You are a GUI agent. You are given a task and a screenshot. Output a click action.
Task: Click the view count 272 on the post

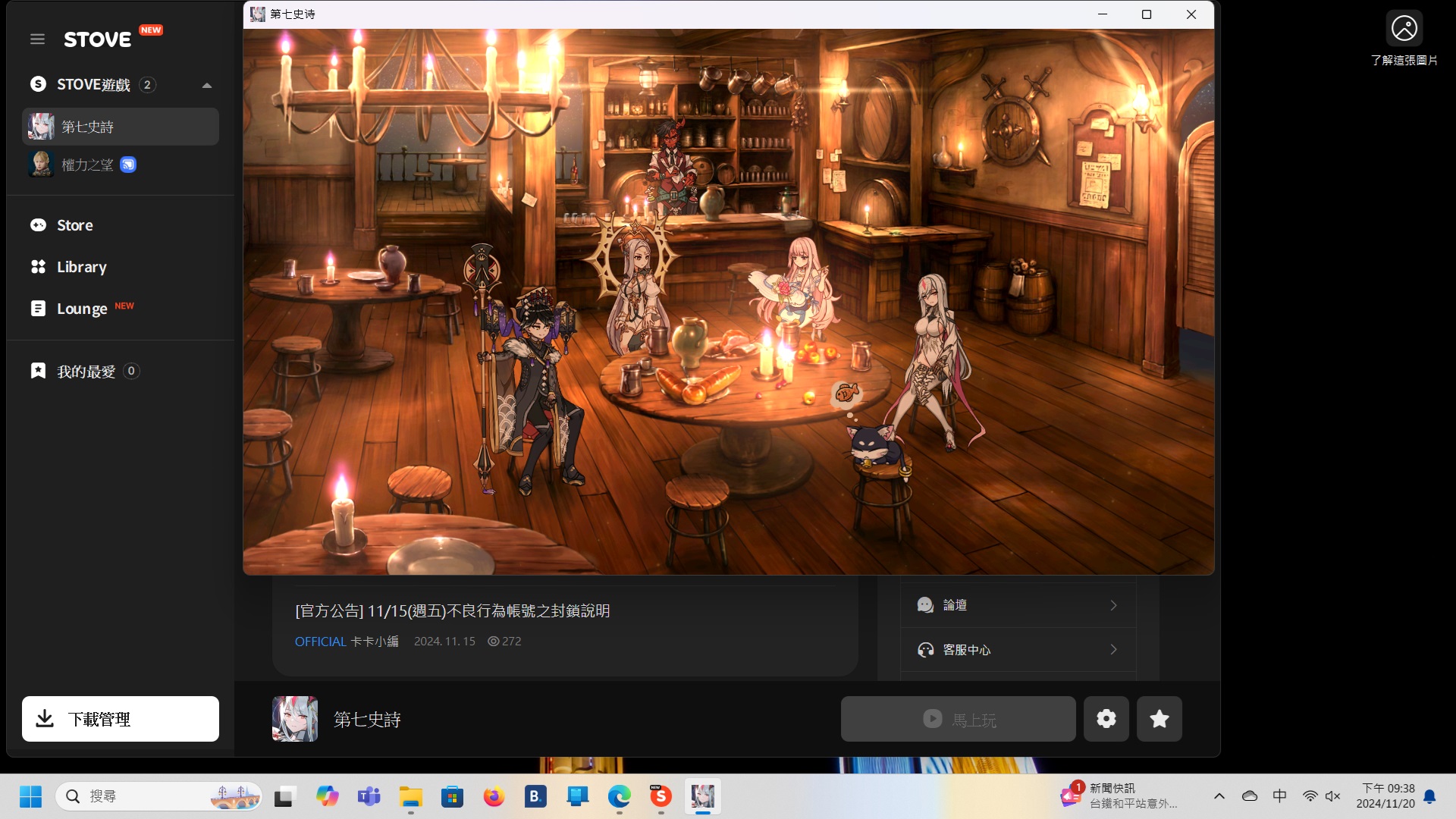(x=504, y=642)
